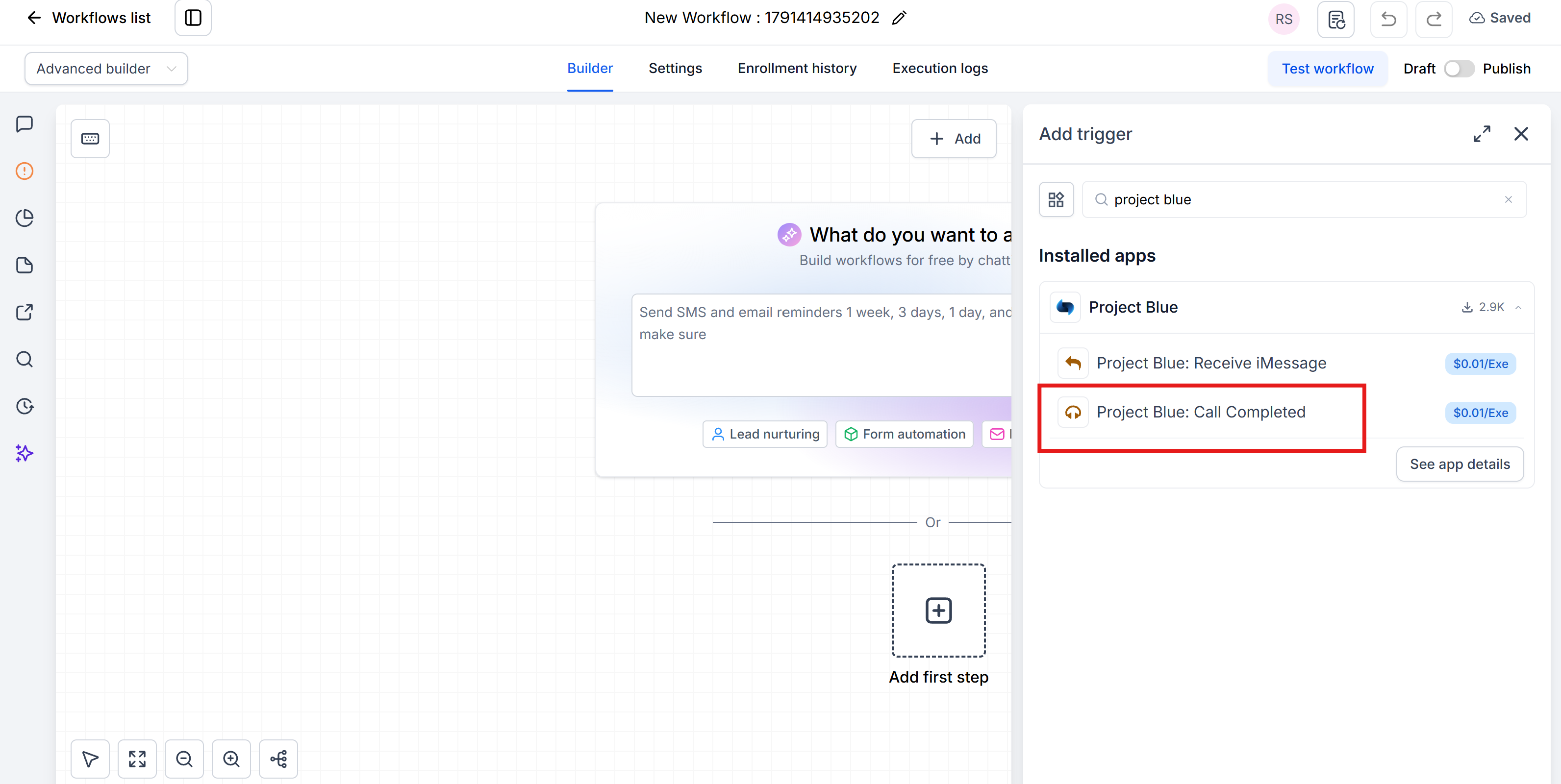Undo the last change
The image size is (1561, 784).
point(1388,20)
